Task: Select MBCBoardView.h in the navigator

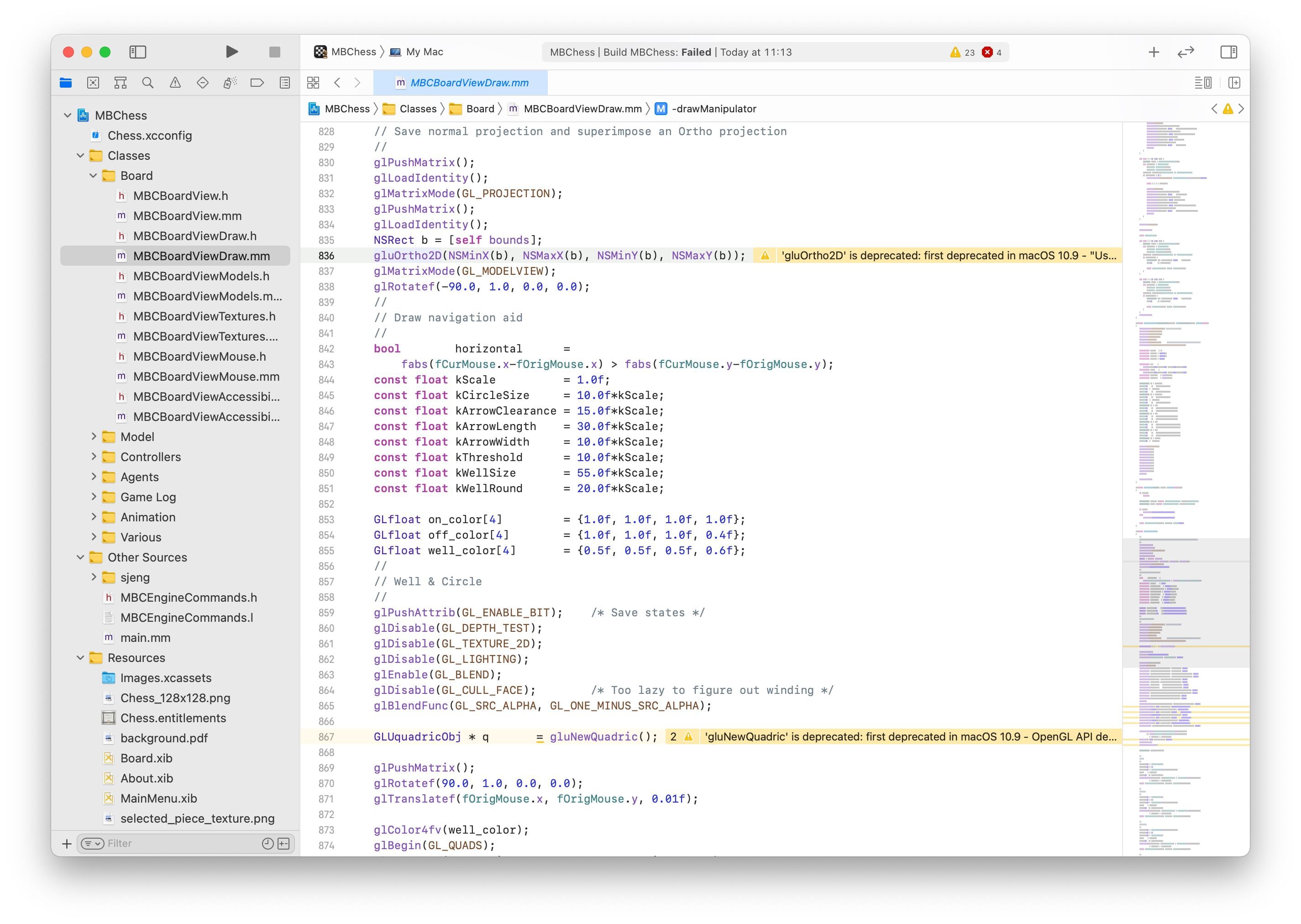Action: [x=175, y=196]
